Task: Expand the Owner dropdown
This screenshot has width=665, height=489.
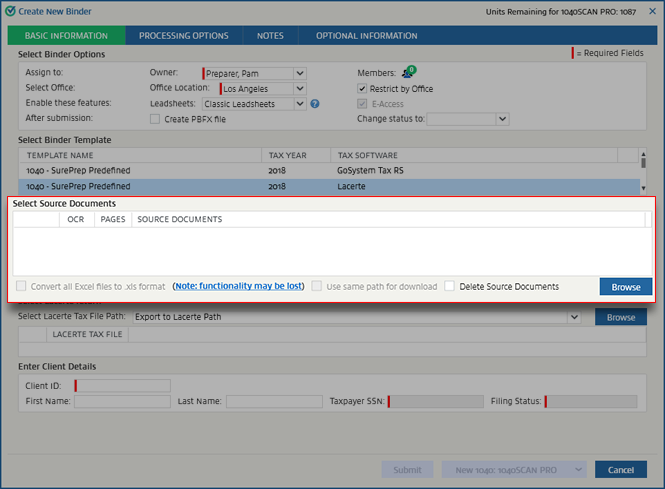Action: pos(300,73)
